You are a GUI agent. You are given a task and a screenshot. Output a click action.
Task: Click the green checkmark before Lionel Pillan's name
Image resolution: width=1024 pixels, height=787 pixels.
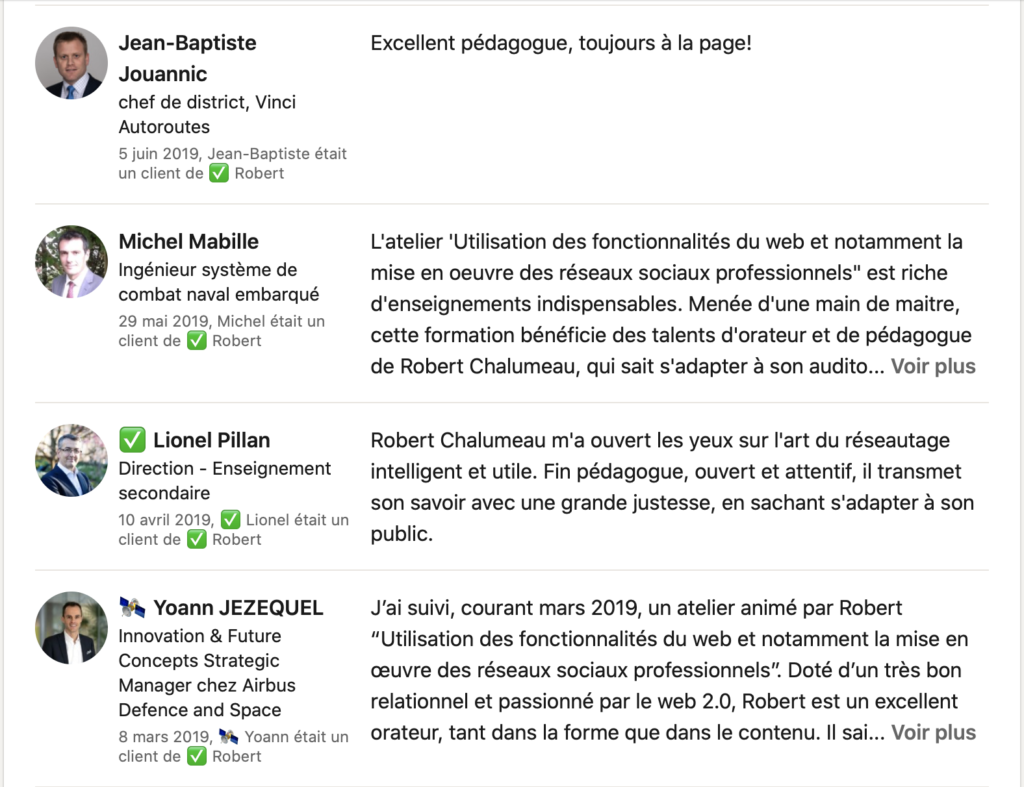[132, 440]
